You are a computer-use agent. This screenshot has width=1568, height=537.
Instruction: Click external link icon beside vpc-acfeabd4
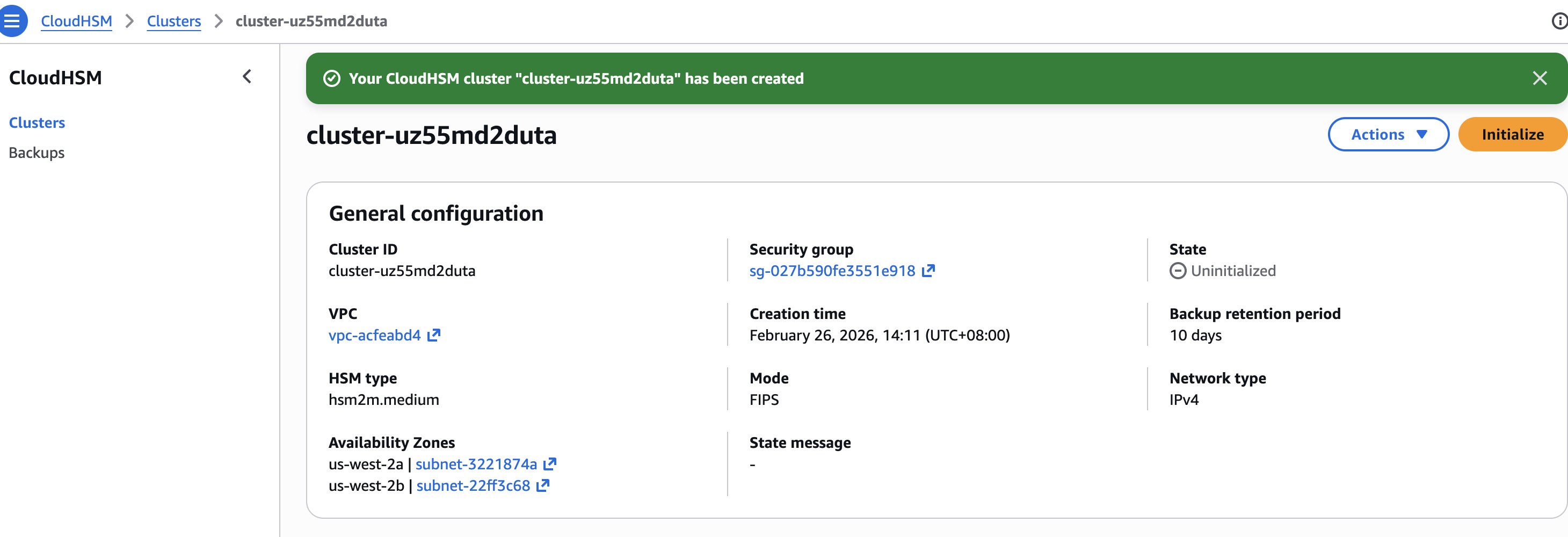(433, 336)
